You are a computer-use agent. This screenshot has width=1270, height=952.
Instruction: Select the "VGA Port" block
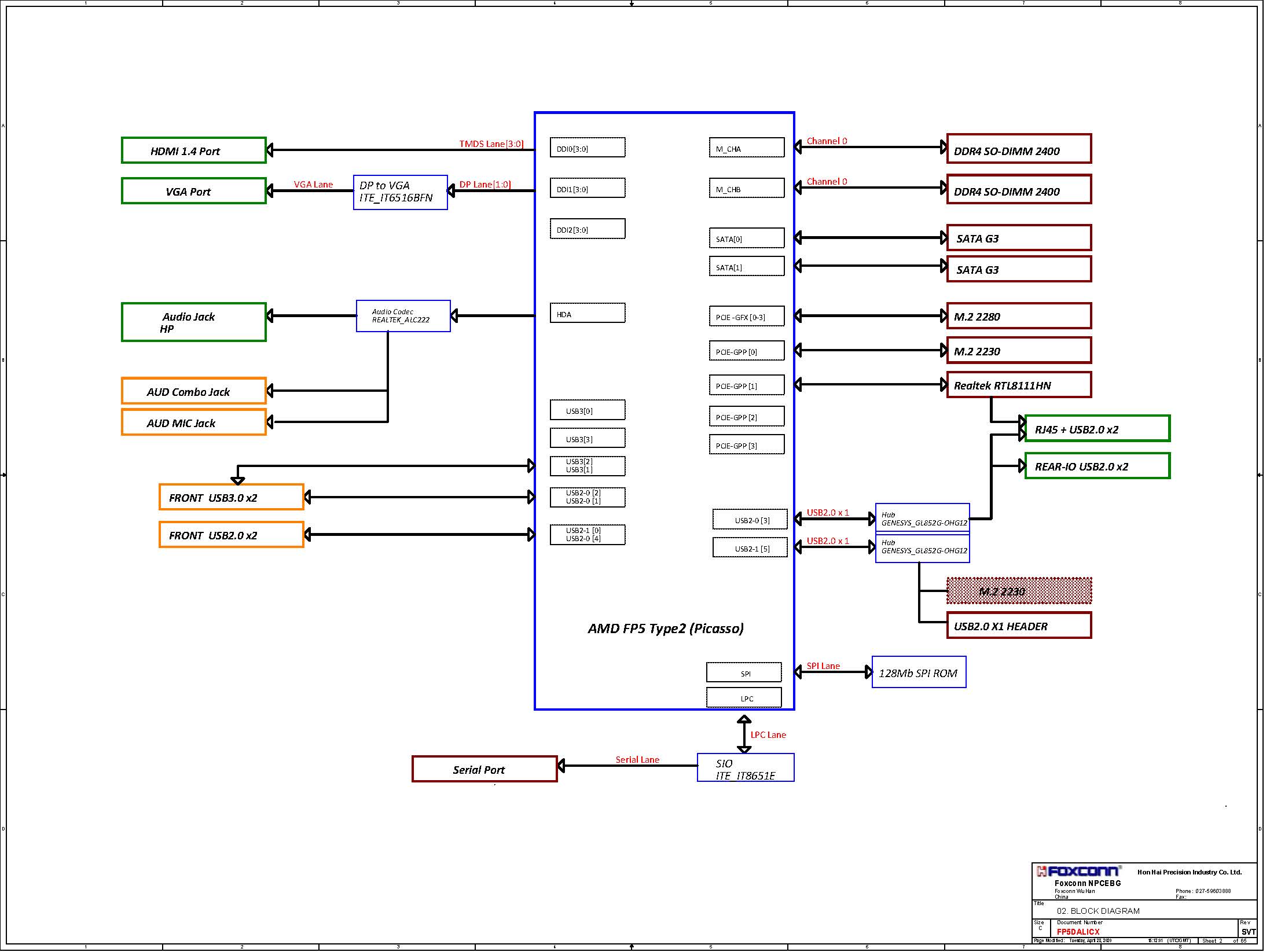194,191
